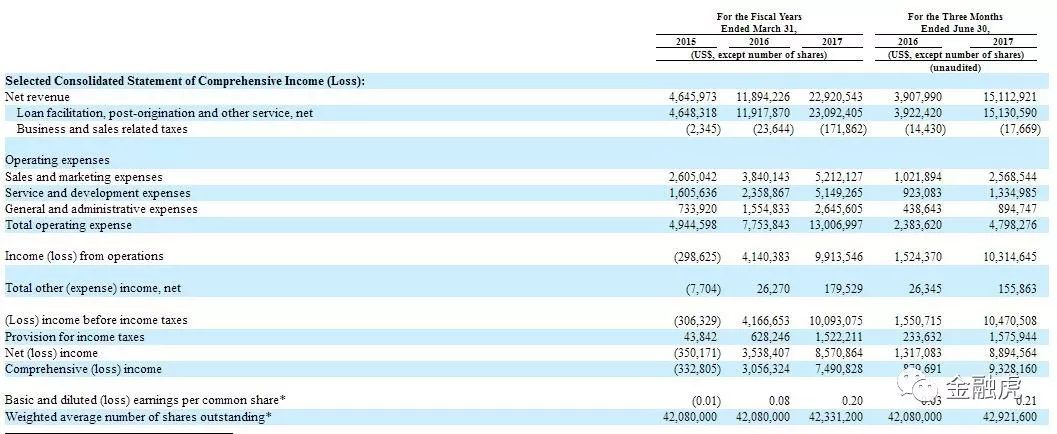Select 'Loan facilitation, post-origination and other service, net'
The image size is (1057, 434).
[164, 113]
